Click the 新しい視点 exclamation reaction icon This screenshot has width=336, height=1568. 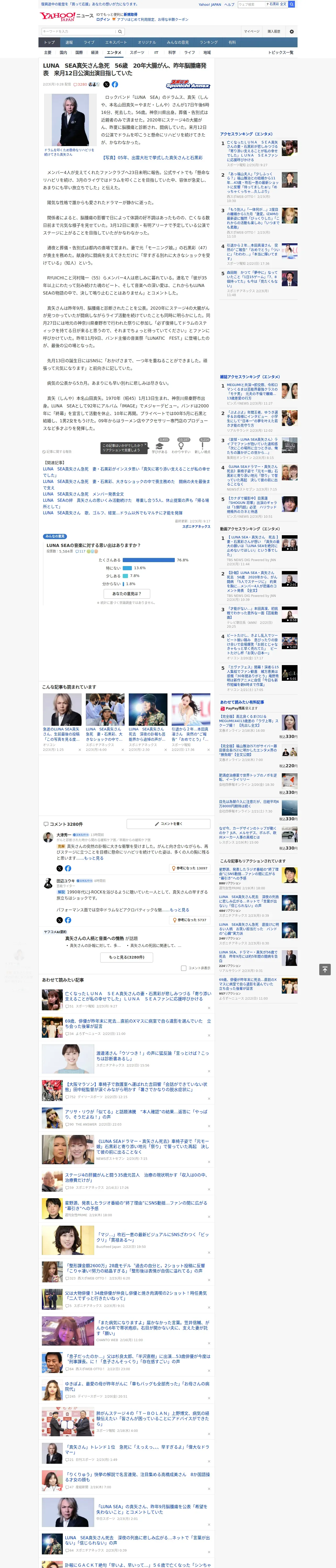click(203, 446)
